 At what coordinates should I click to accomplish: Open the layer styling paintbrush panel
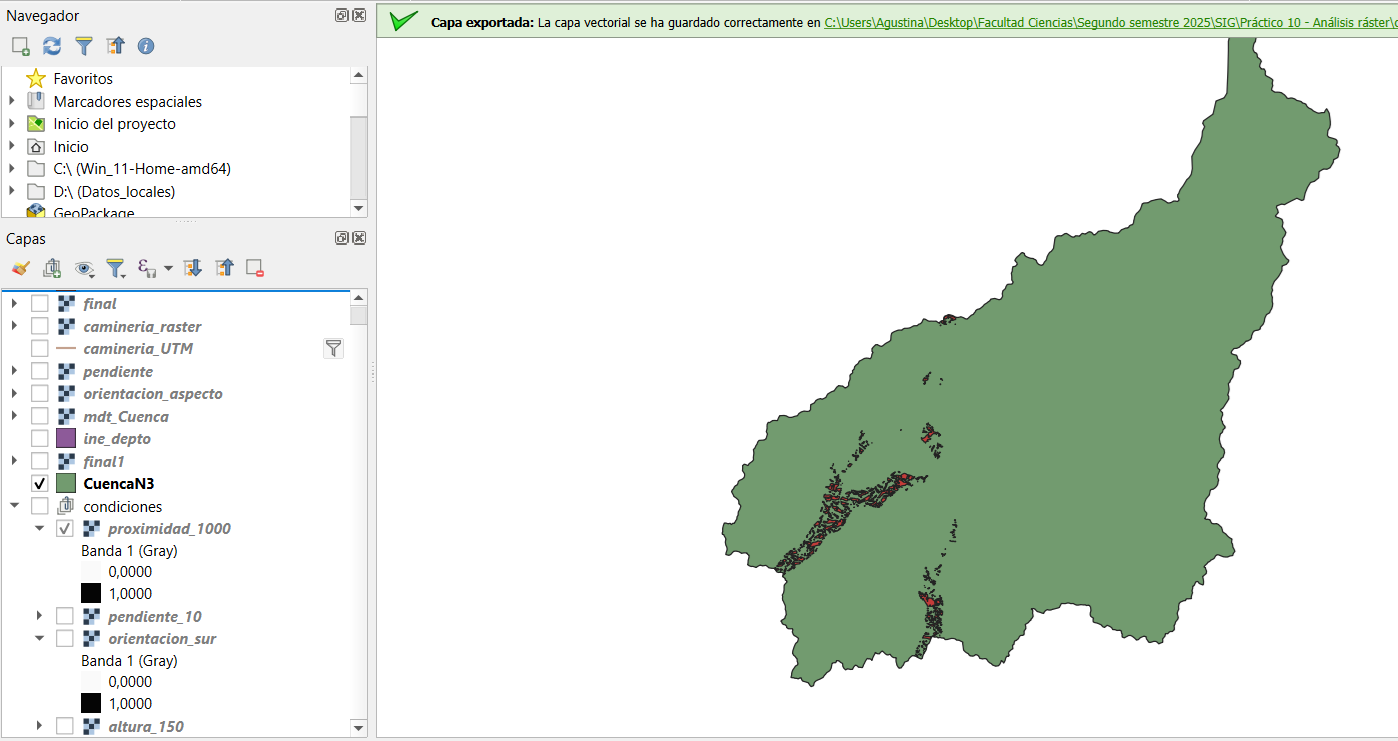(20, 268)
